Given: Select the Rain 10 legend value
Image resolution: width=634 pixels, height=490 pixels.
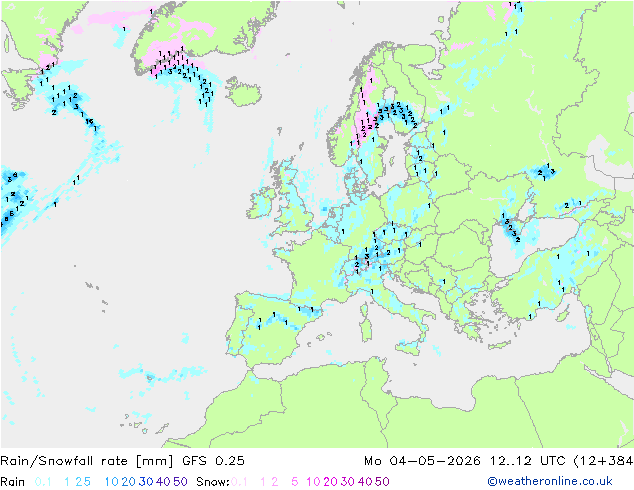Looking at the screenshot, I should [x=111, y=482].
